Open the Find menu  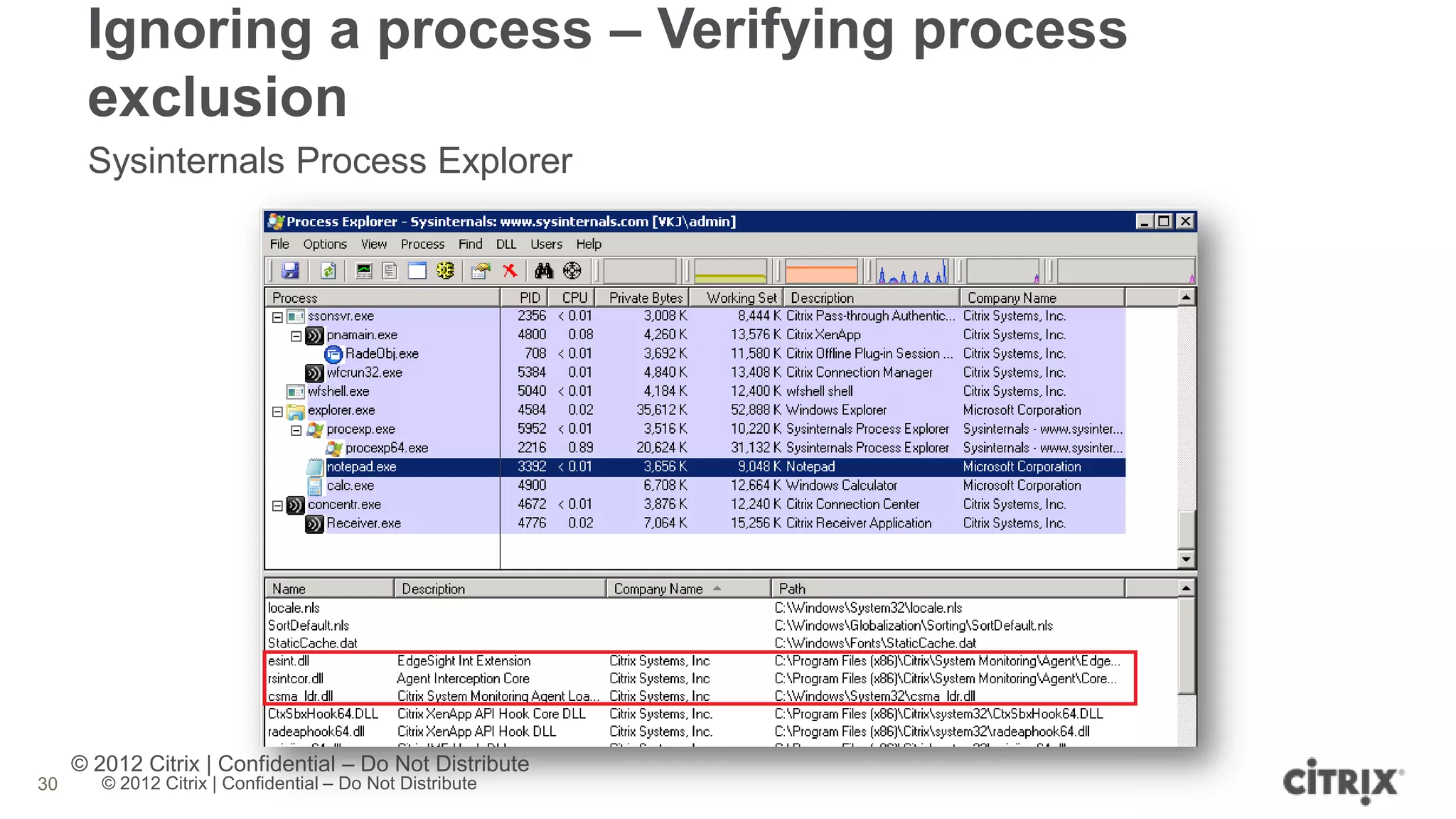[x=470, y=244]
